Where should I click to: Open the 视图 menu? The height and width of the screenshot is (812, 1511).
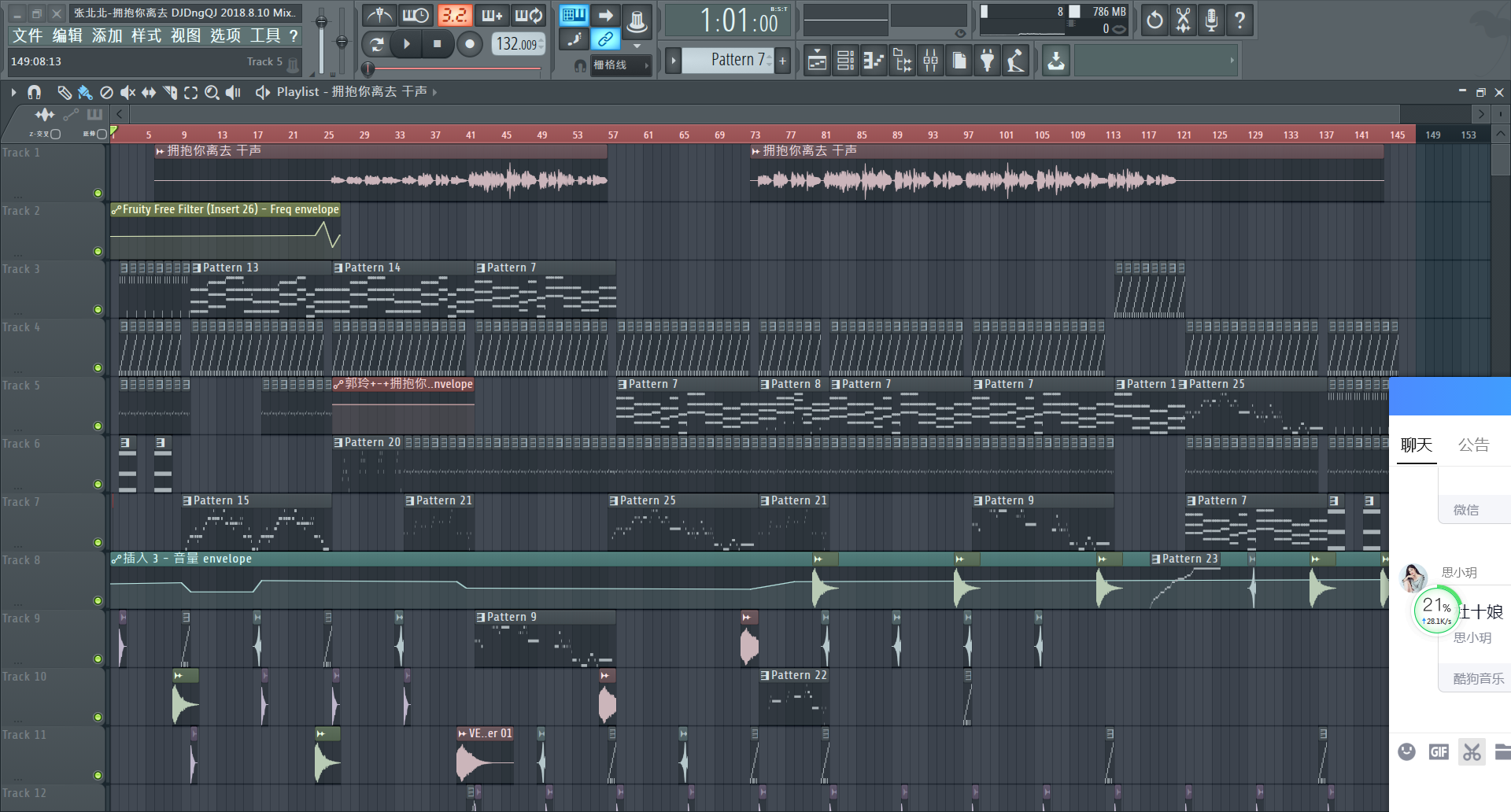[x=186, y=36]
